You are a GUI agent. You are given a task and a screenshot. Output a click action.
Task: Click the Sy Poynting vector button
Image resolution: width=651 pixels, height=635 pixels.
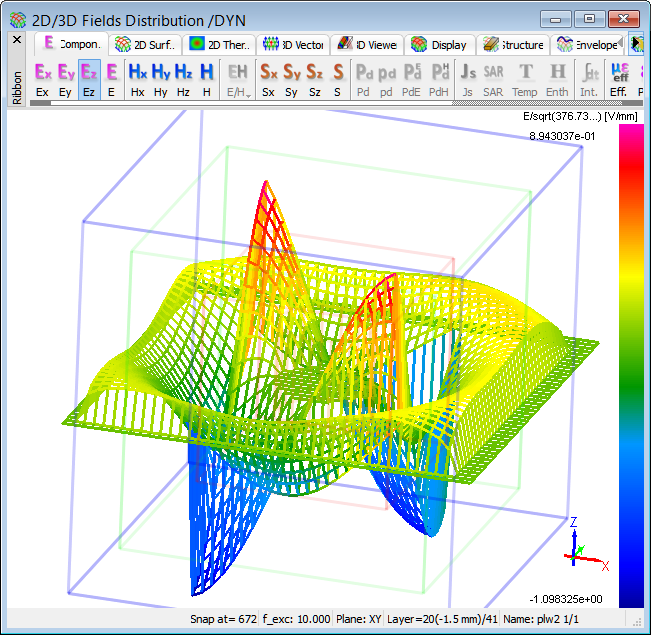click(292, 79)
